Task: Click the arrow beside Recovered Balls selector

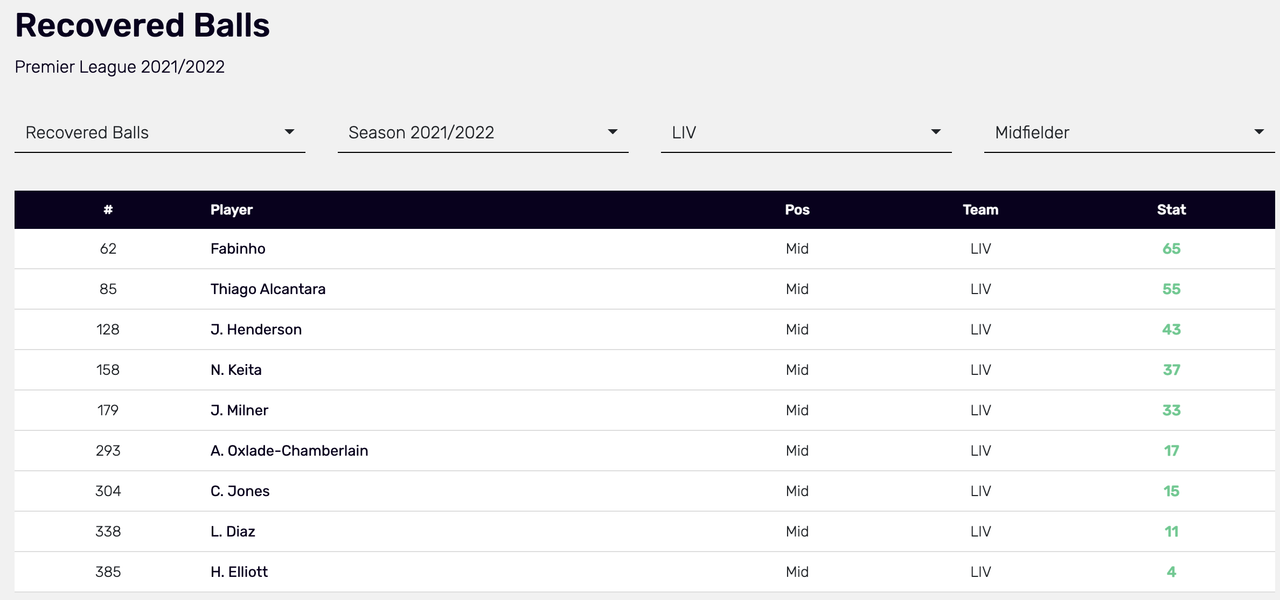Action: [290, 132]
